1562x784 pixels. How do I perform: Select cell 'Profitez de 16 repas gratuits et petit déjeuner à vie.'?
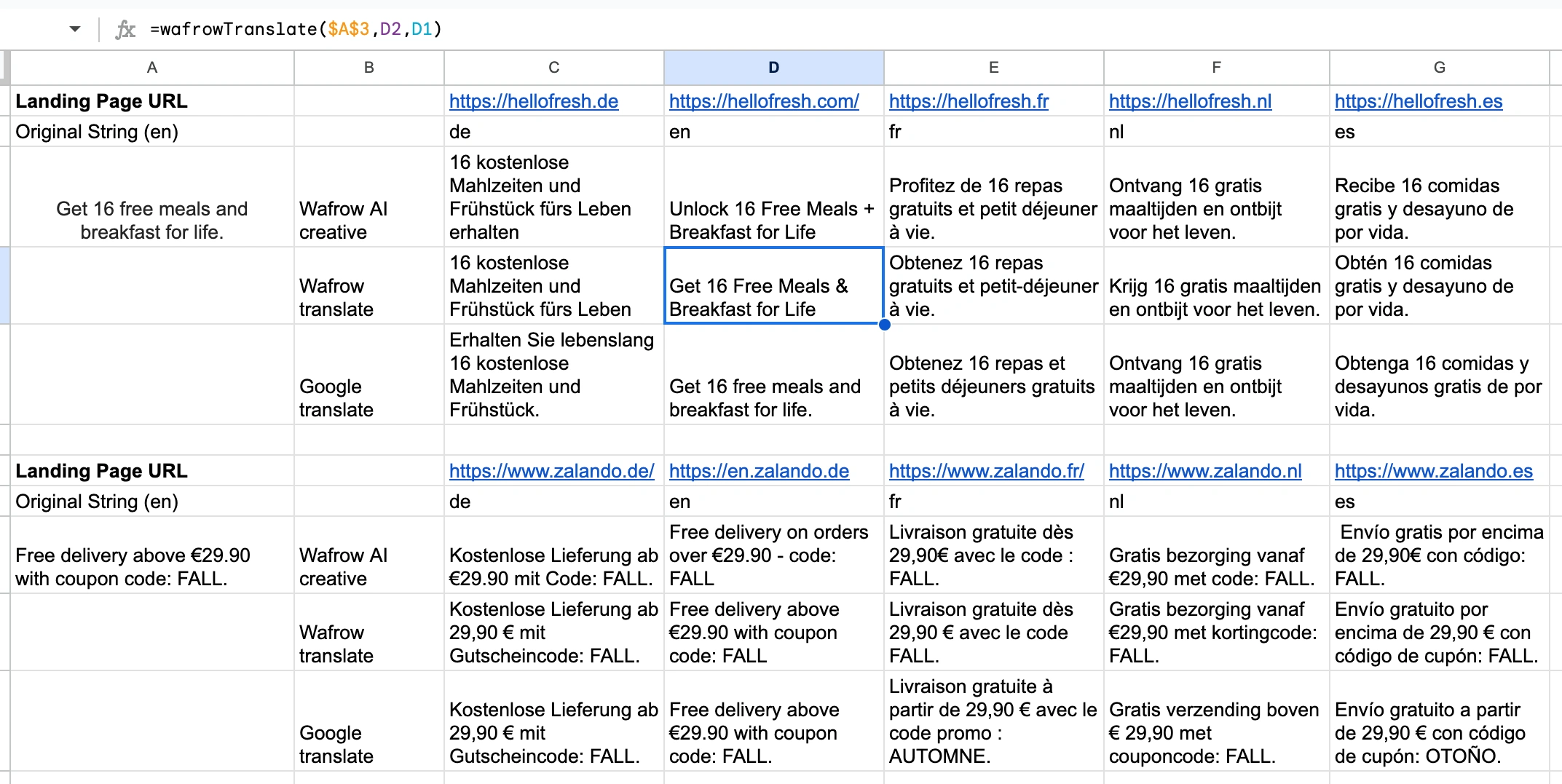pos(994,197)
